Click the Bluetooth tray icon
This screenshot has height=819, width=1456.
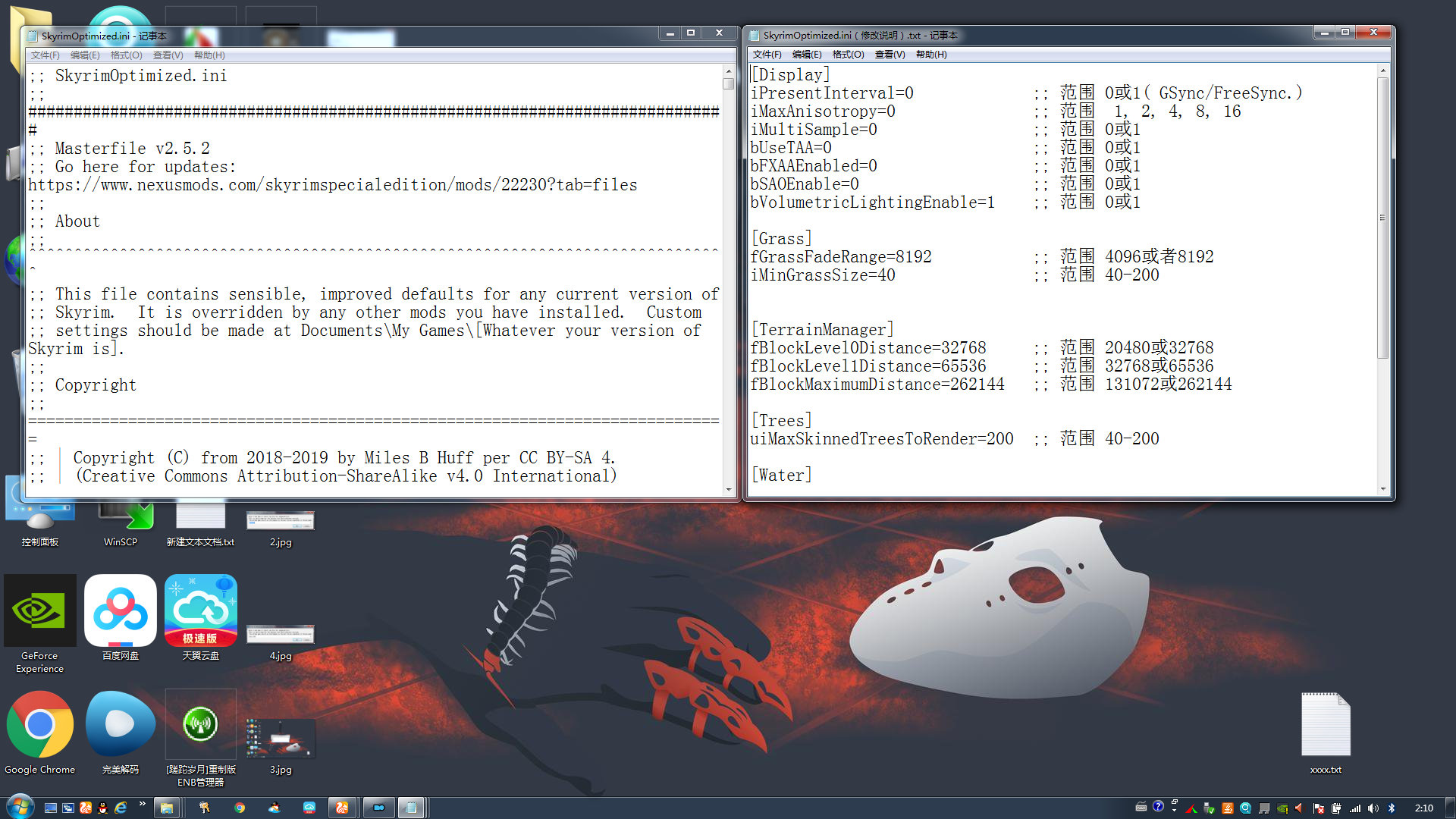point(1392,808)
